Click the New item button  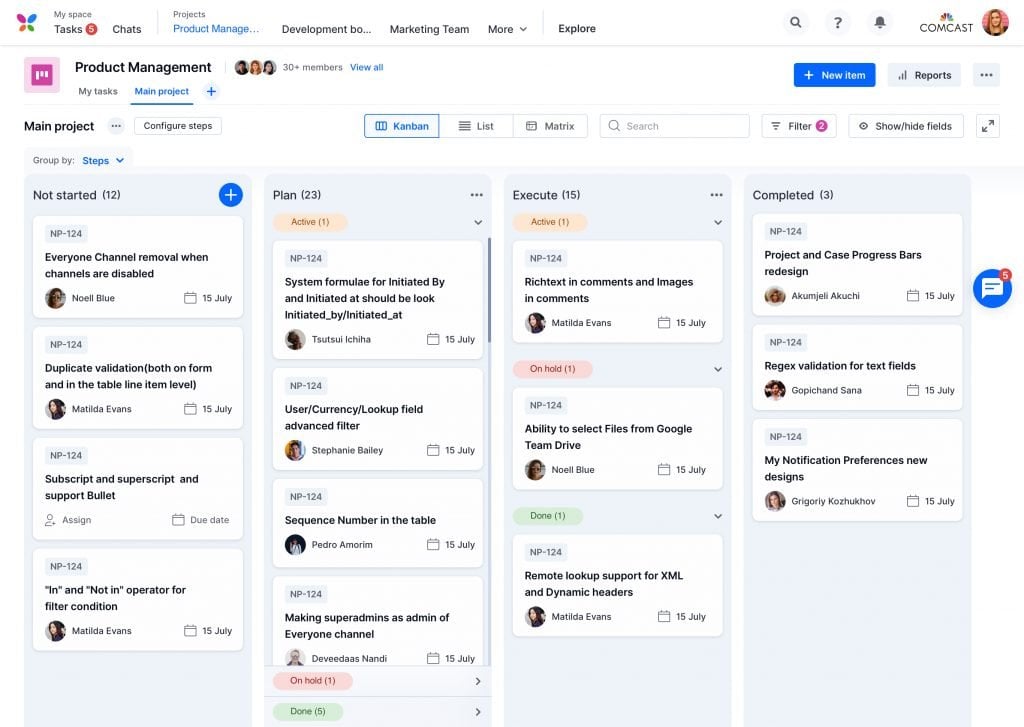tap(834, 75)
